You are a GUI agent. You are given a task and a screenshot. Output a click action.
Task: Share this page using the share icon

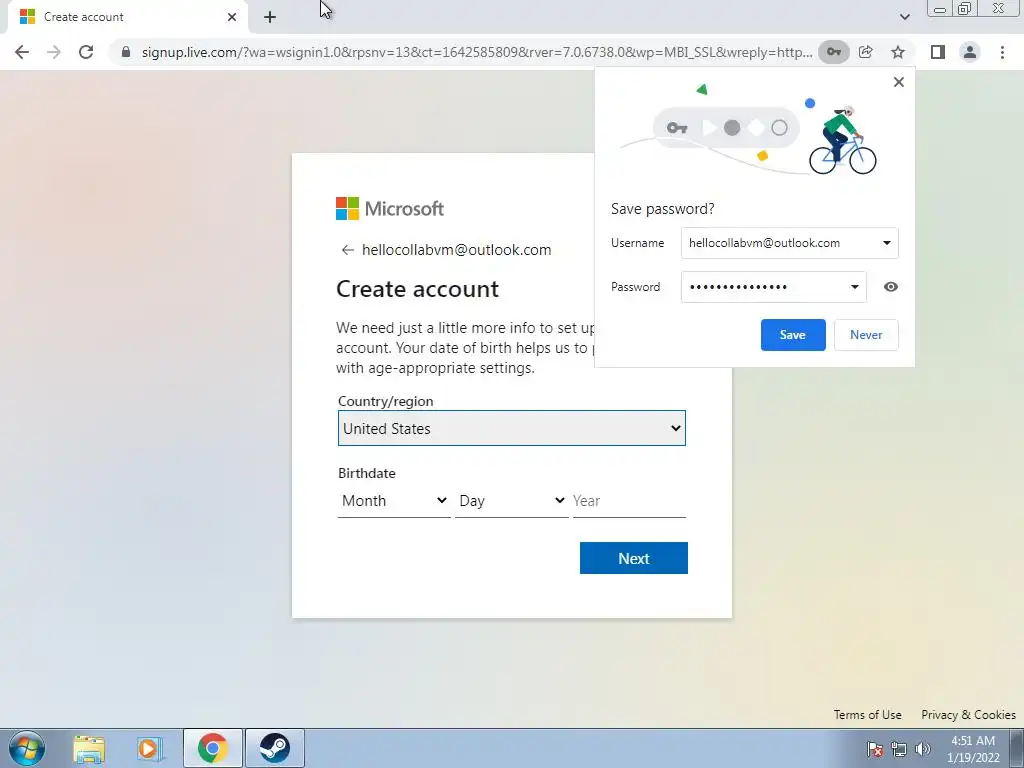pyautogui.click(x=866, y=52)
